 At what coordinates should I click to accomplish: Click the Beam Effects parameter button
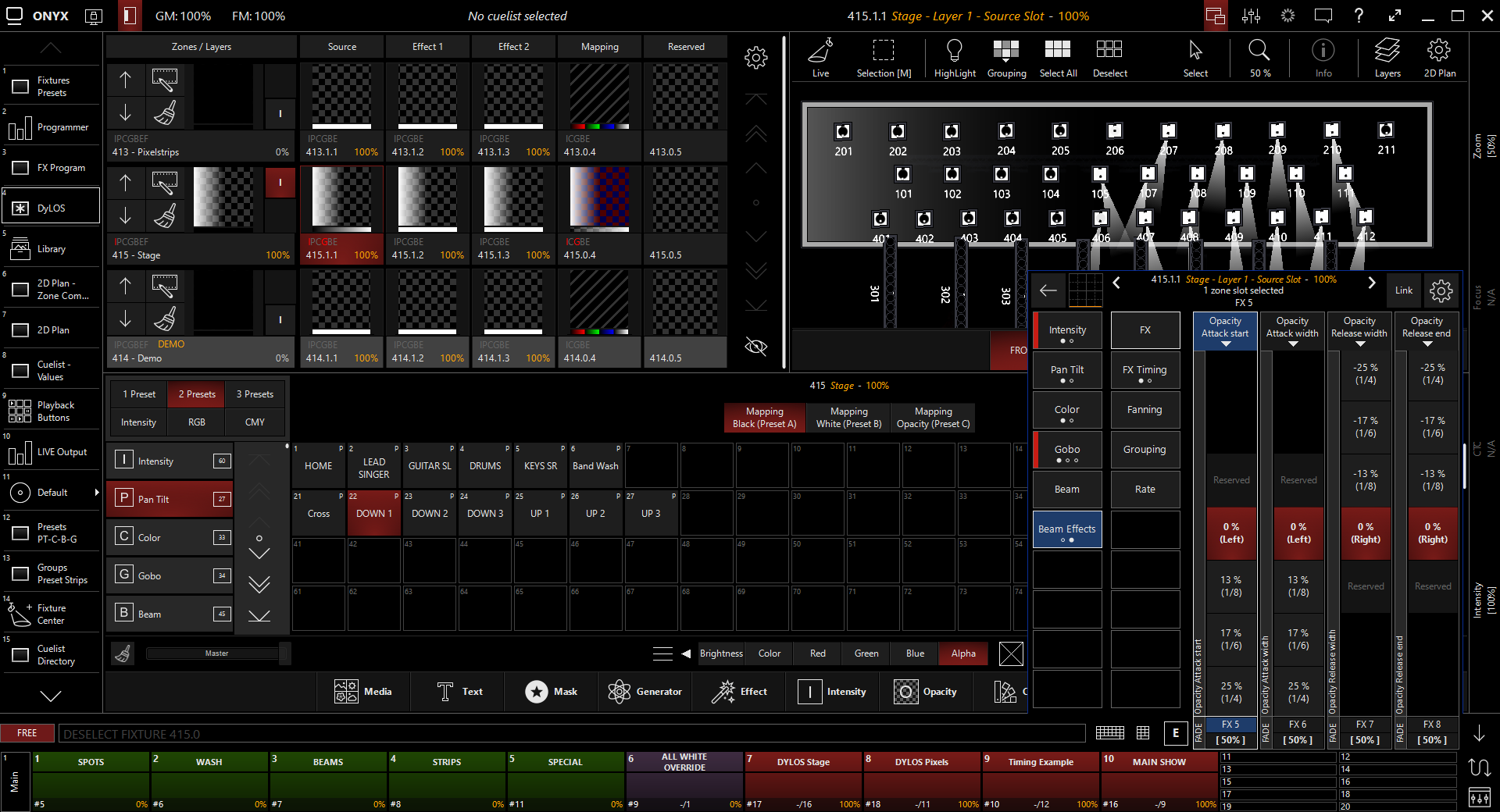1067,529
